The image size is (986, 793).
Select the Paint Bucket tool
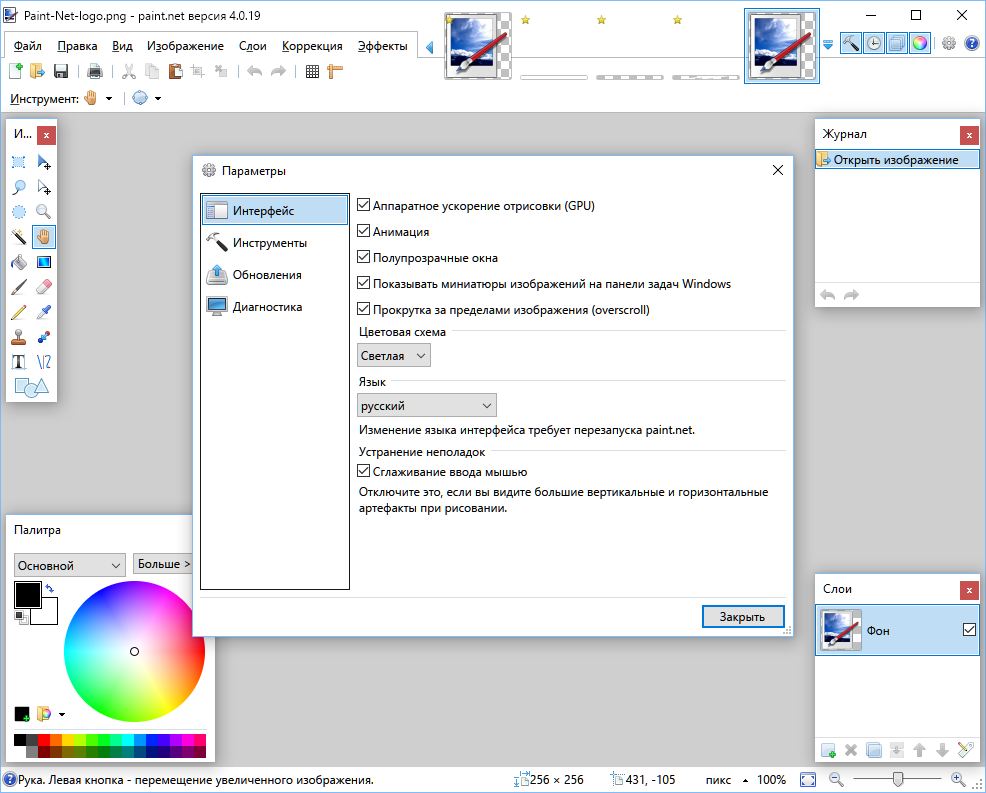(x=19, y=262)
